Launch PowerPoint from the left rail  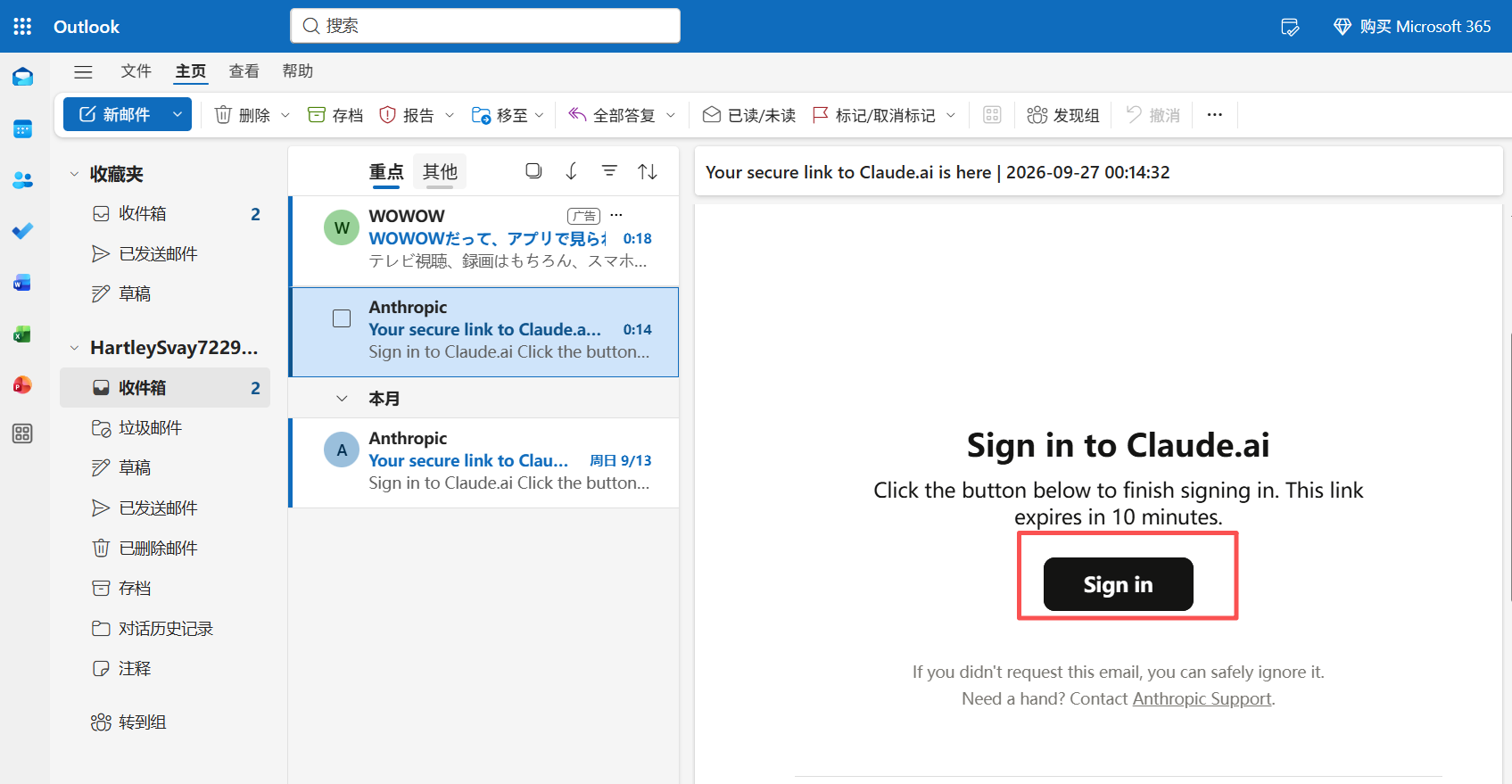tap(22, 384)
